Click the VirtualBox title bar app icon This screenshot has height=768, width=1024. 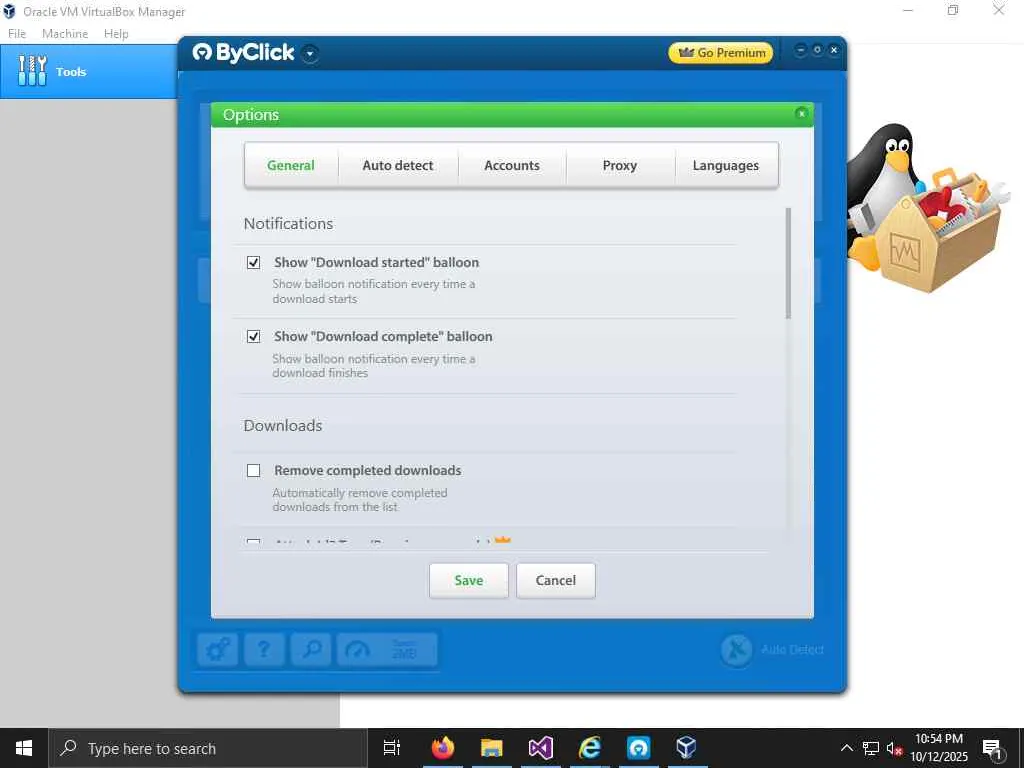click(x=9, y=11)
